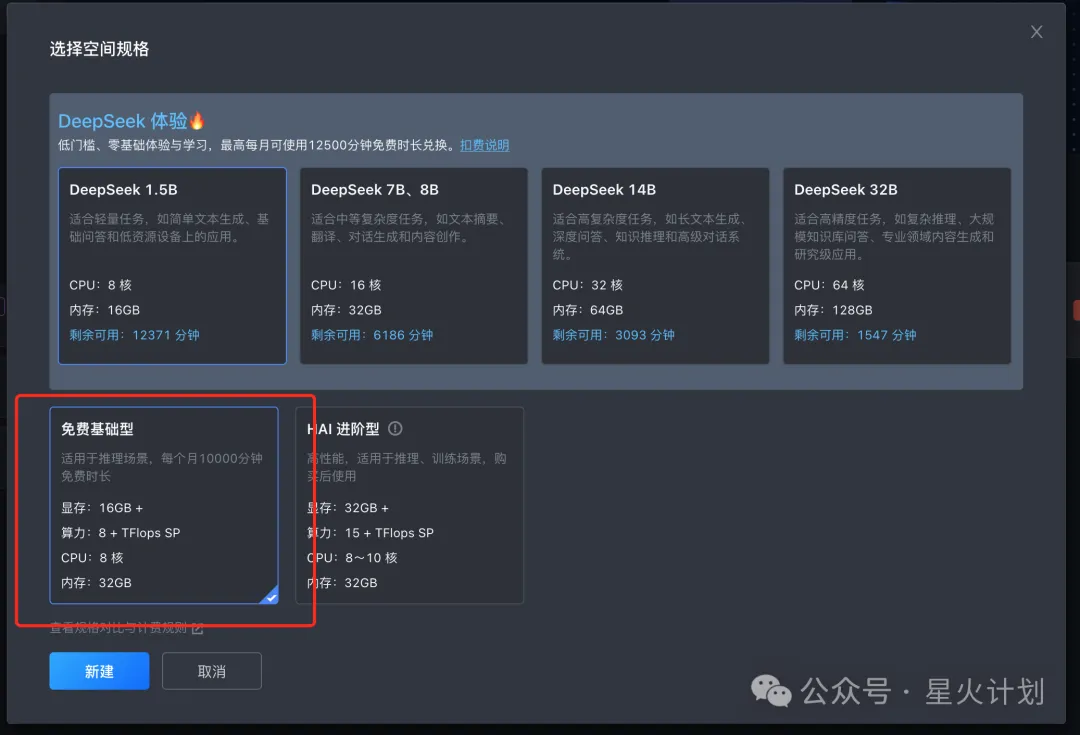This screenshot has width=1080, height=735.
Task: Click the 内存: 64GB line
Action: click(x=588, y=310)
